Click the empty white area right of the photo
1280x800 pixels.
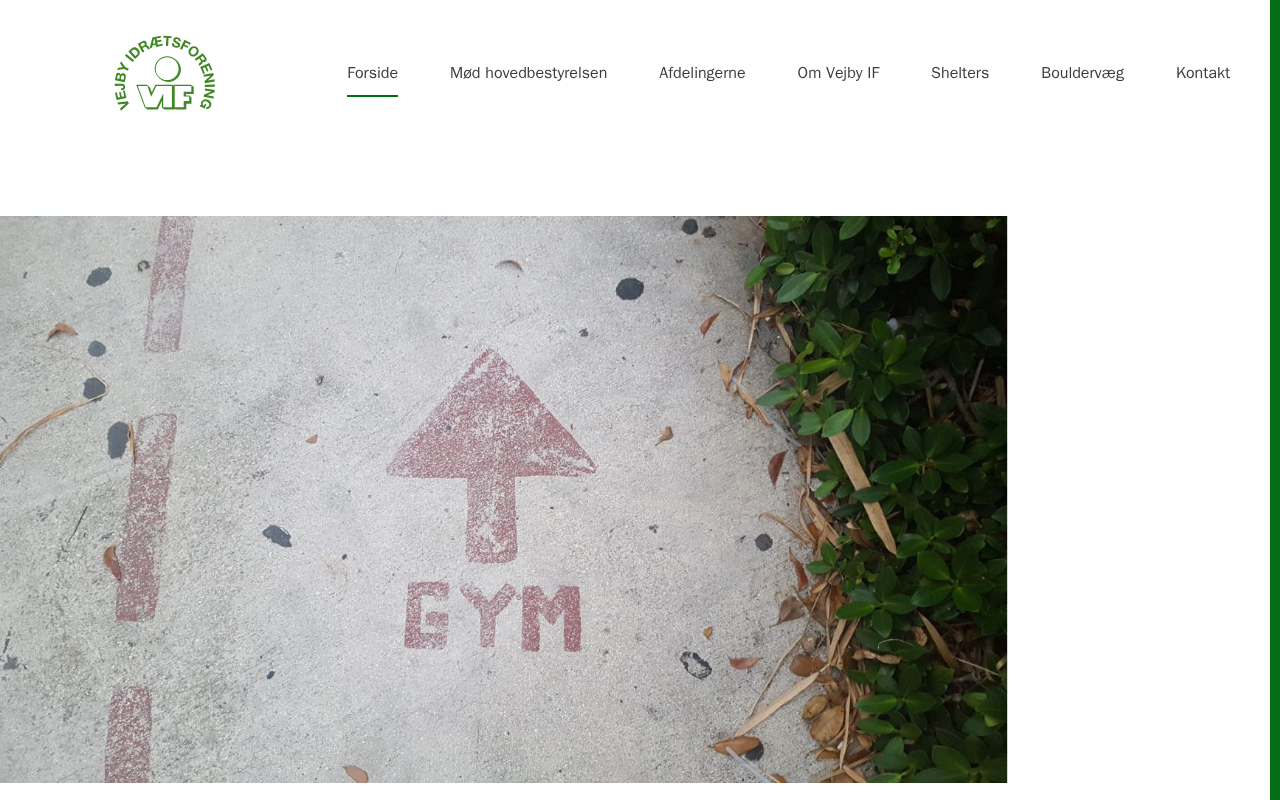[1138, 499]
